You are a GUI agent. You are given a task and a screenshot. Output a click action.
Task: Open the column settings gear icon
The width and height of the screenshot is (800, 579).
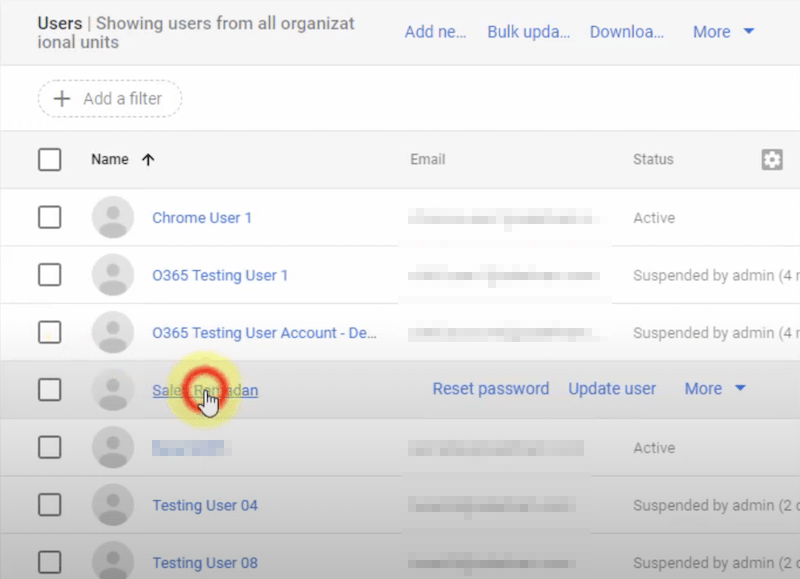pos(771,159)
